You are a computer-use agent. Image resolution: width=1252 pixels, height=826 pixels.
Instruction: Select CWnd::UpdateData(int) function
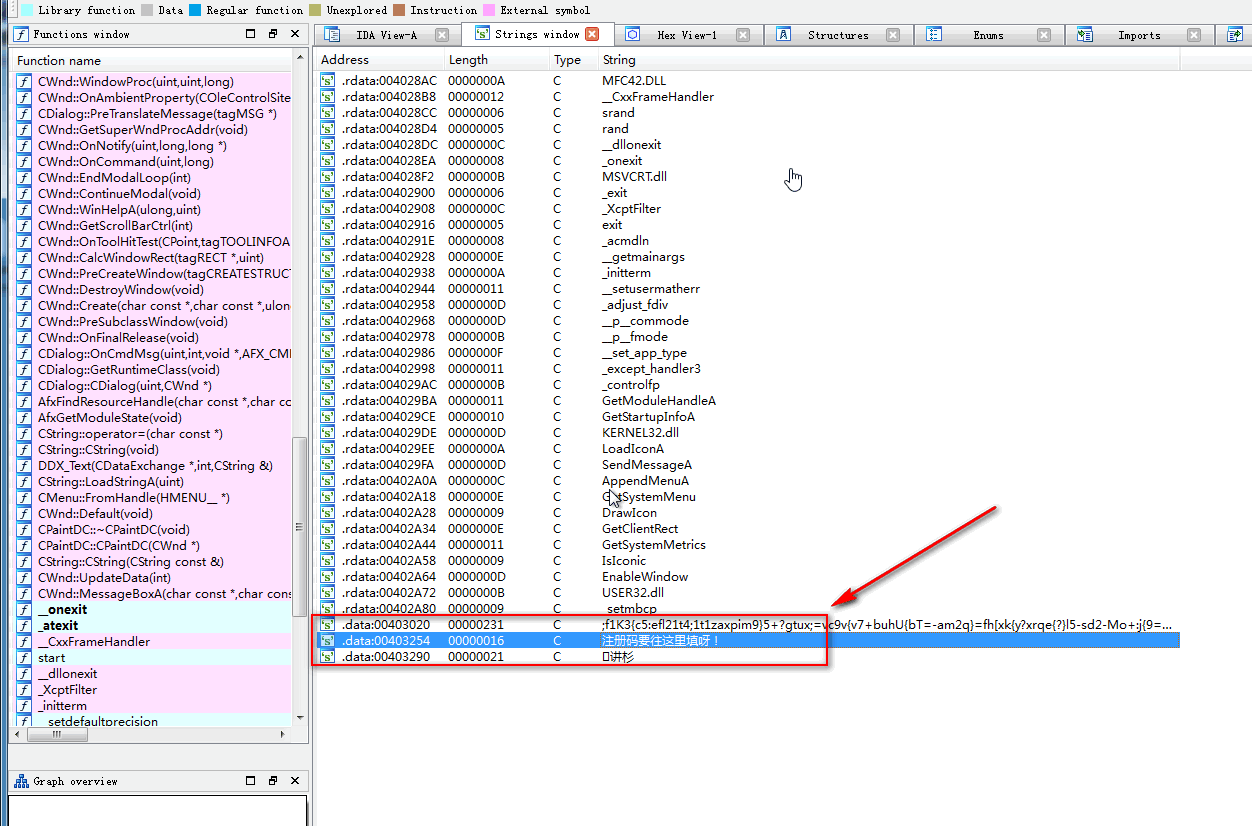(x=151, y=578)
